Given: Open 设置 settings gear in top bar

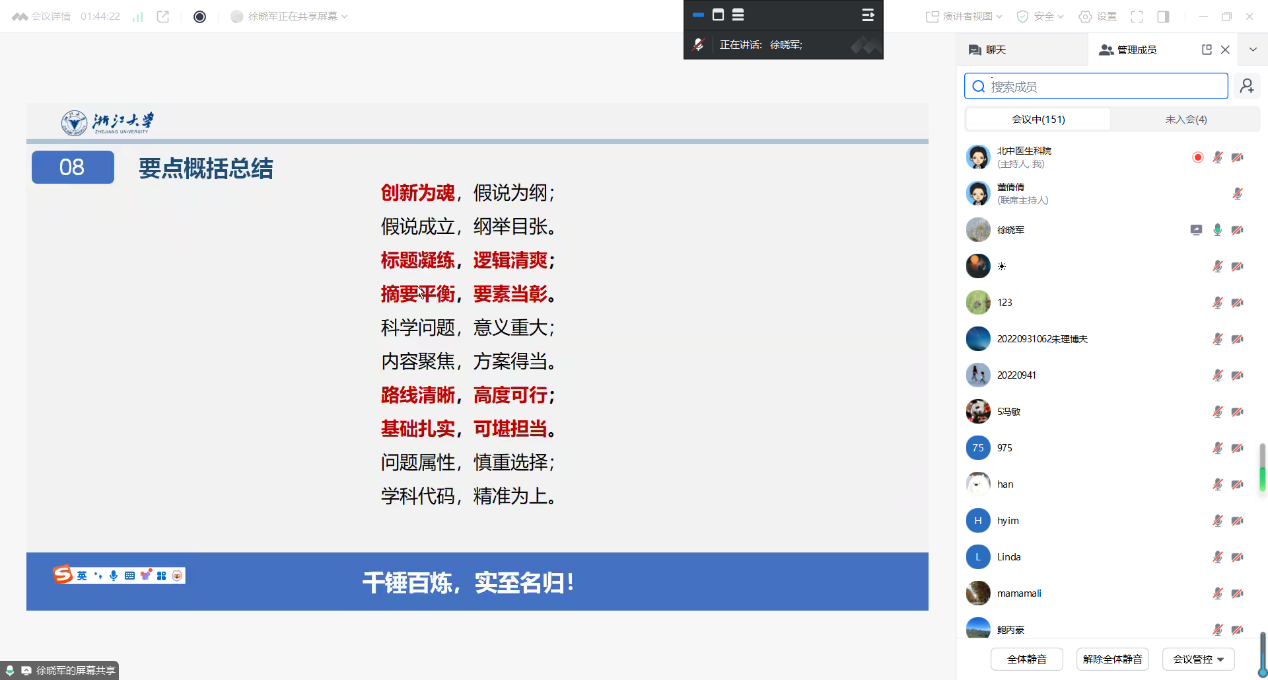Looking at the screenshot, I should coord(1097,16).
